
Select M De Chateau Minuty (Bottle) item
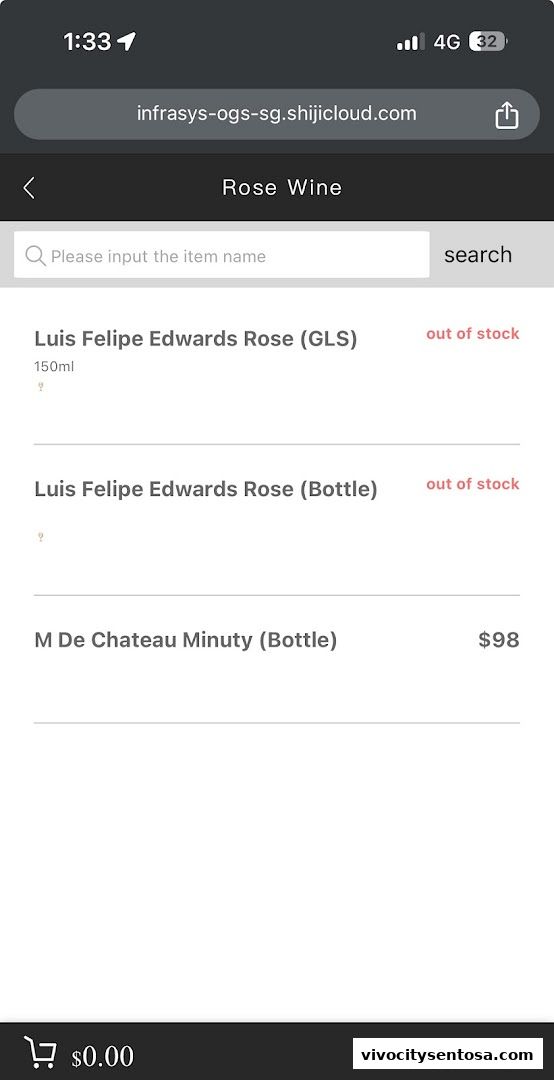[x=276, y=659]
